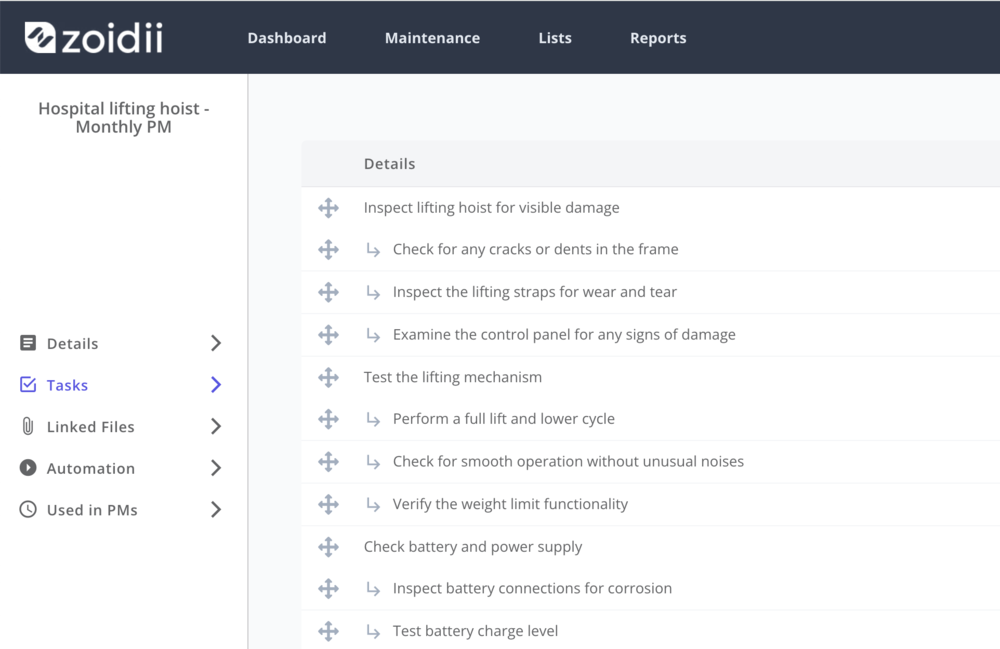This screenshot has width=1000, height=649.
Task: Open the Lists menu
Action: click(555, 38)
